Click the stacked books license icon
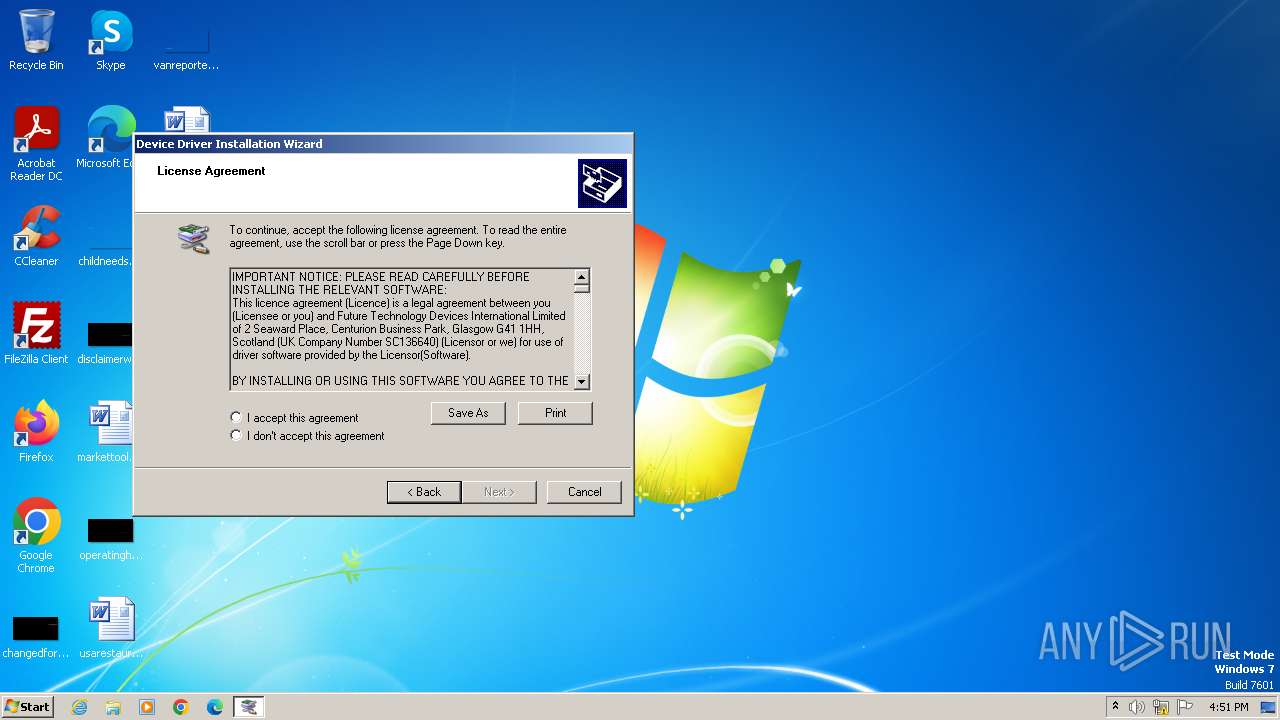The height and width of the screenshot is (720, 1280). (x=194, y=238)
